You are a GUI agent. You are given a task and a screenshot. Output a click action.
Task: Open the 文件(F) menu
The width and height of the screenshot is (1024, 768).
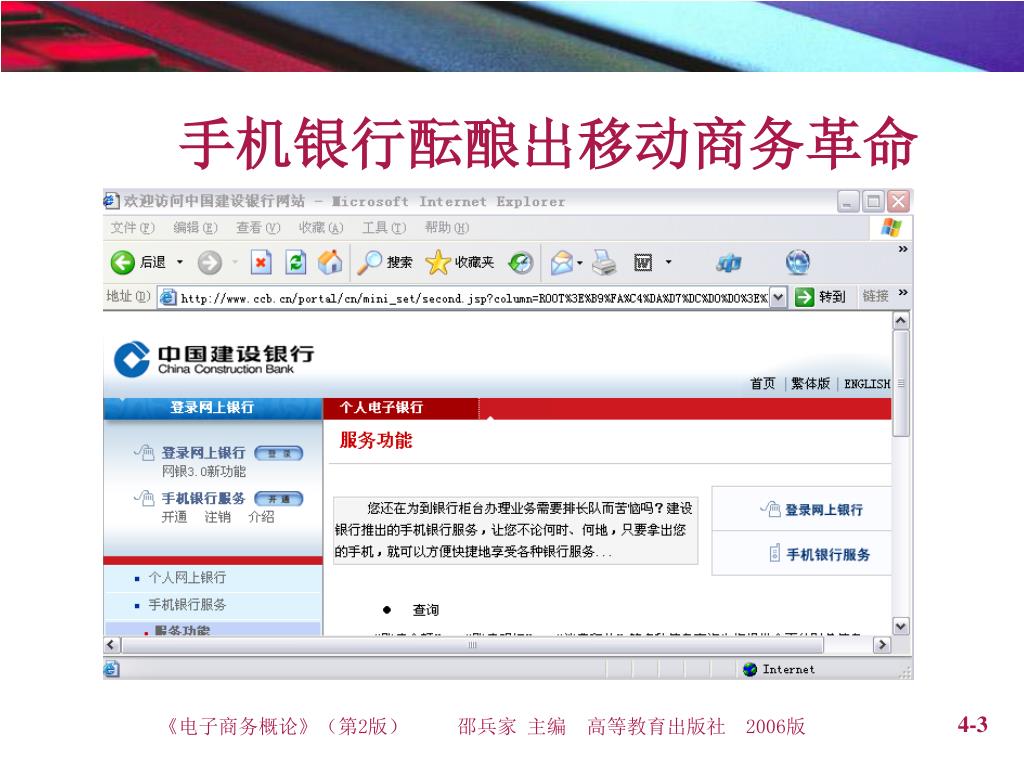(132, 228)
